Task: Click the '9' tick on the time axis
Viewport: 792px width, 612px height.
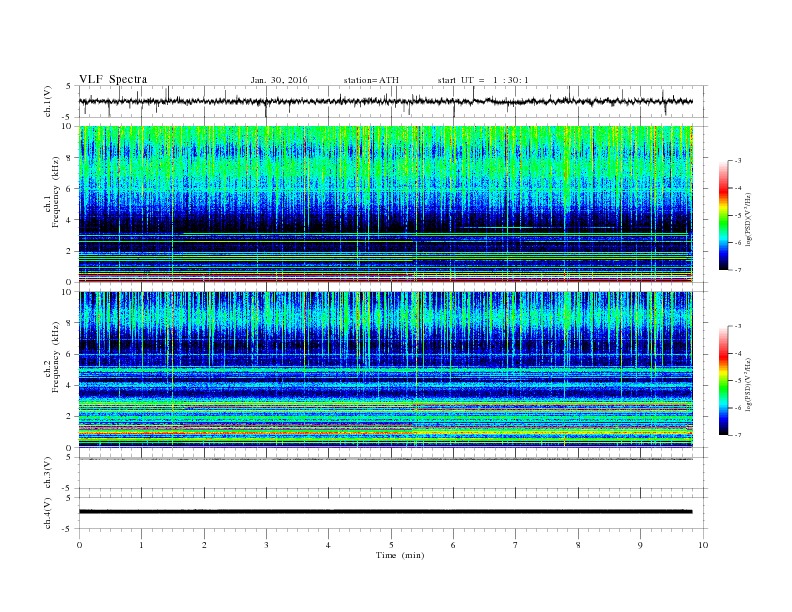Action: [x=640, y=545]
